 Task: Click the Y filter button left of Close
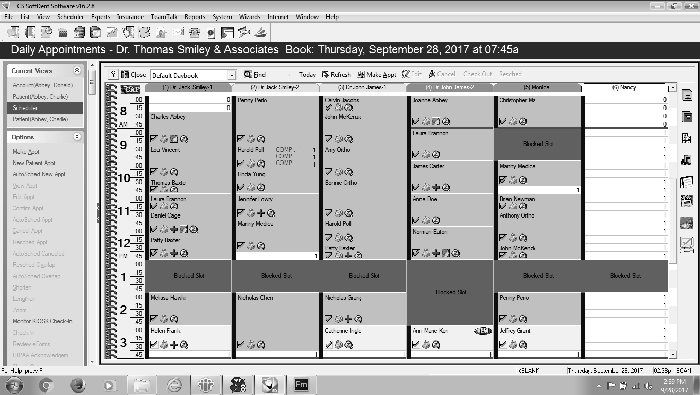point(113,75)
